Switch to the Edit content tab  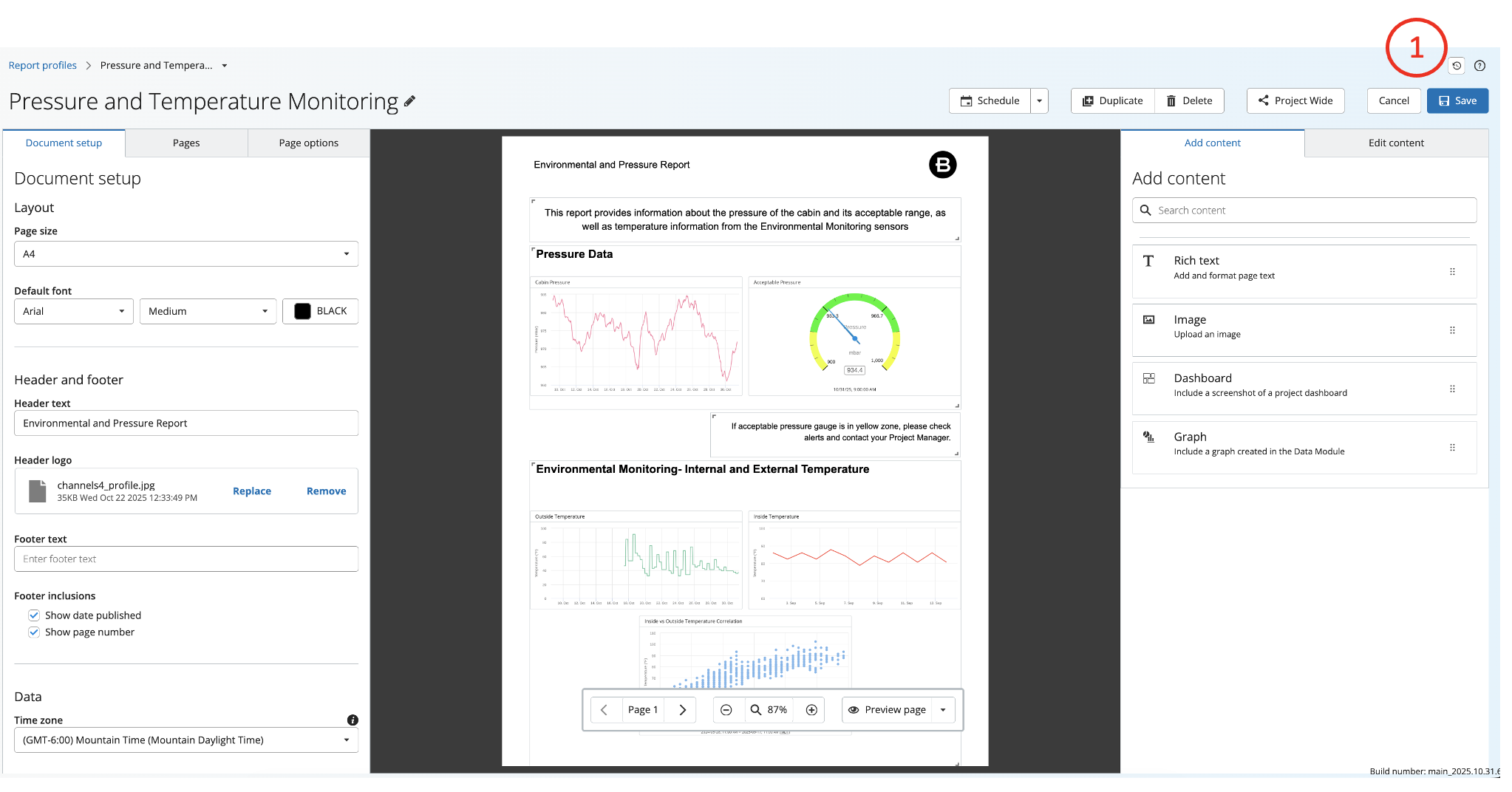click(1396, 143)
